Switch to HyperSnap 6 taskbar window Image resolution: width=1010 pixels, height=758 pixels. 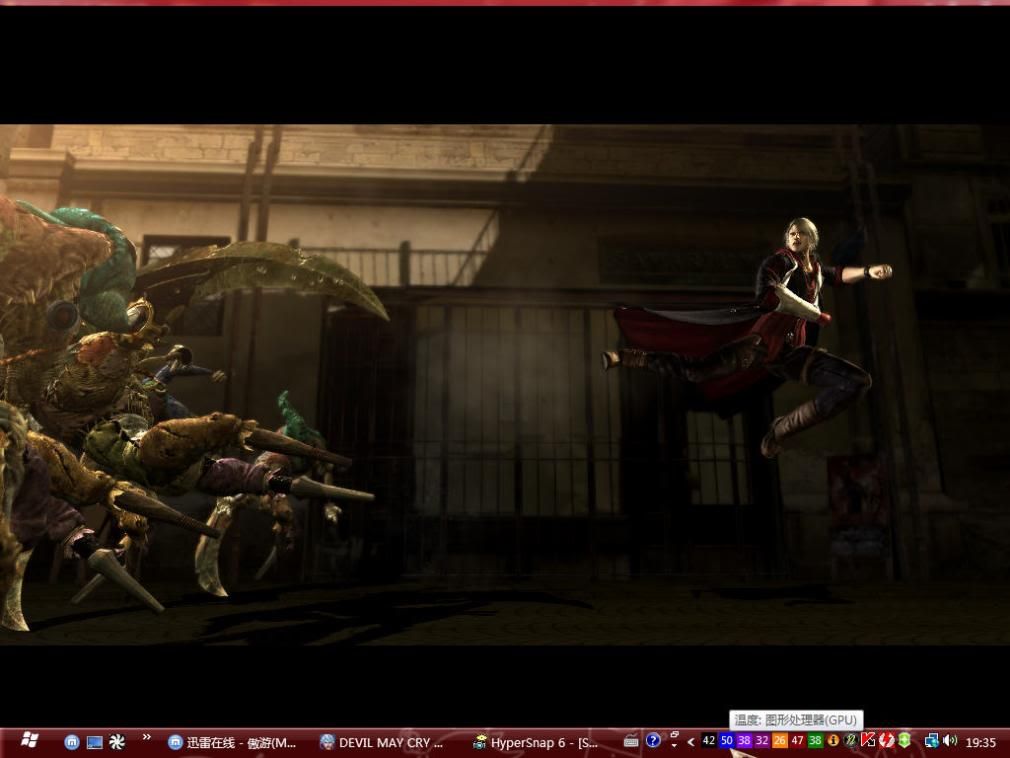point(536,743)
